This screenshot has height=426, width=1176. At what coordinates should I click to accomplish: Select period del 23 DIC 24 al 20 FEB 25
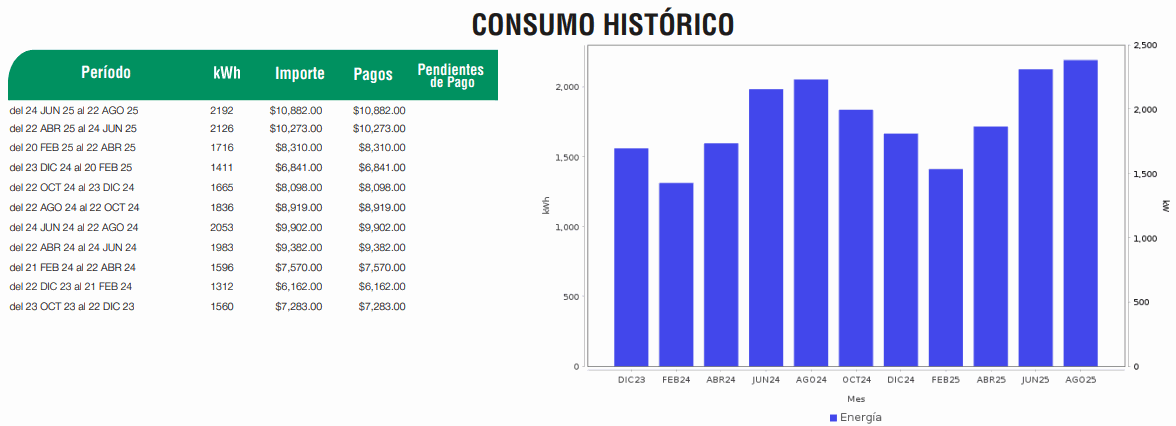coord(71,167)
